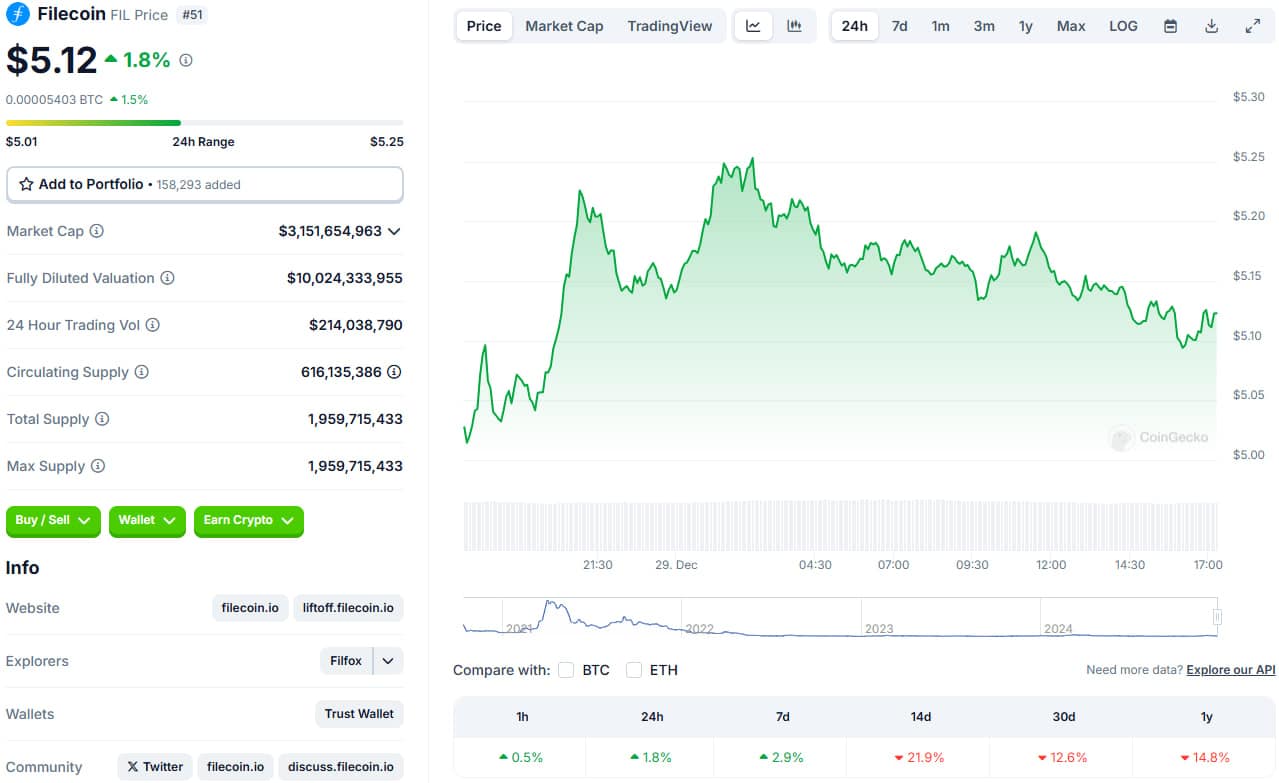Select the 3m time range

click(984, 26)
